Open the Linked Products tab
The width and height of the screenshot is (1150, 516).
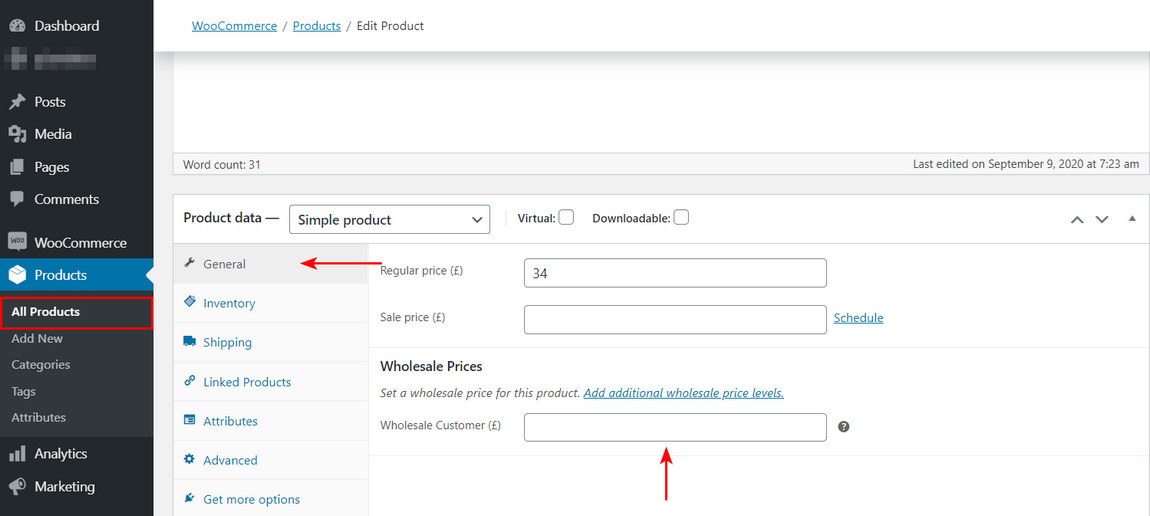[x=271, y=382]
